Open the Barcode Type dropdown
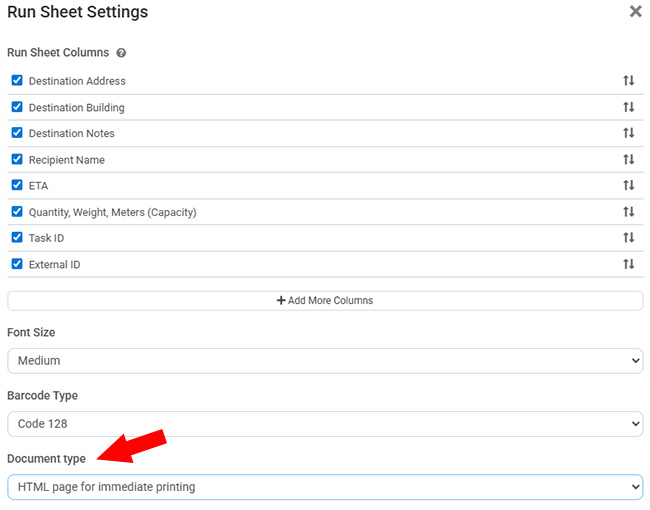The height and width of the screenshot is (510, 650). (325, 424)
